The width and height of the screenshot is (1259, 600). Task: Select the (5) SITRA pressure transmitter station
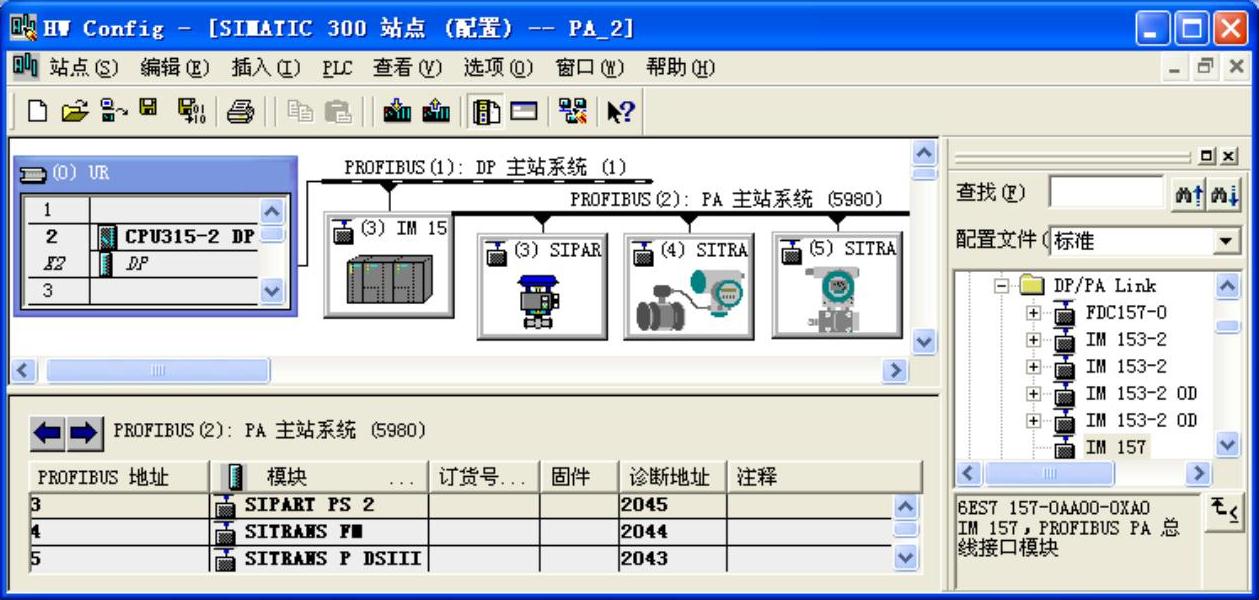click(837, 286)
